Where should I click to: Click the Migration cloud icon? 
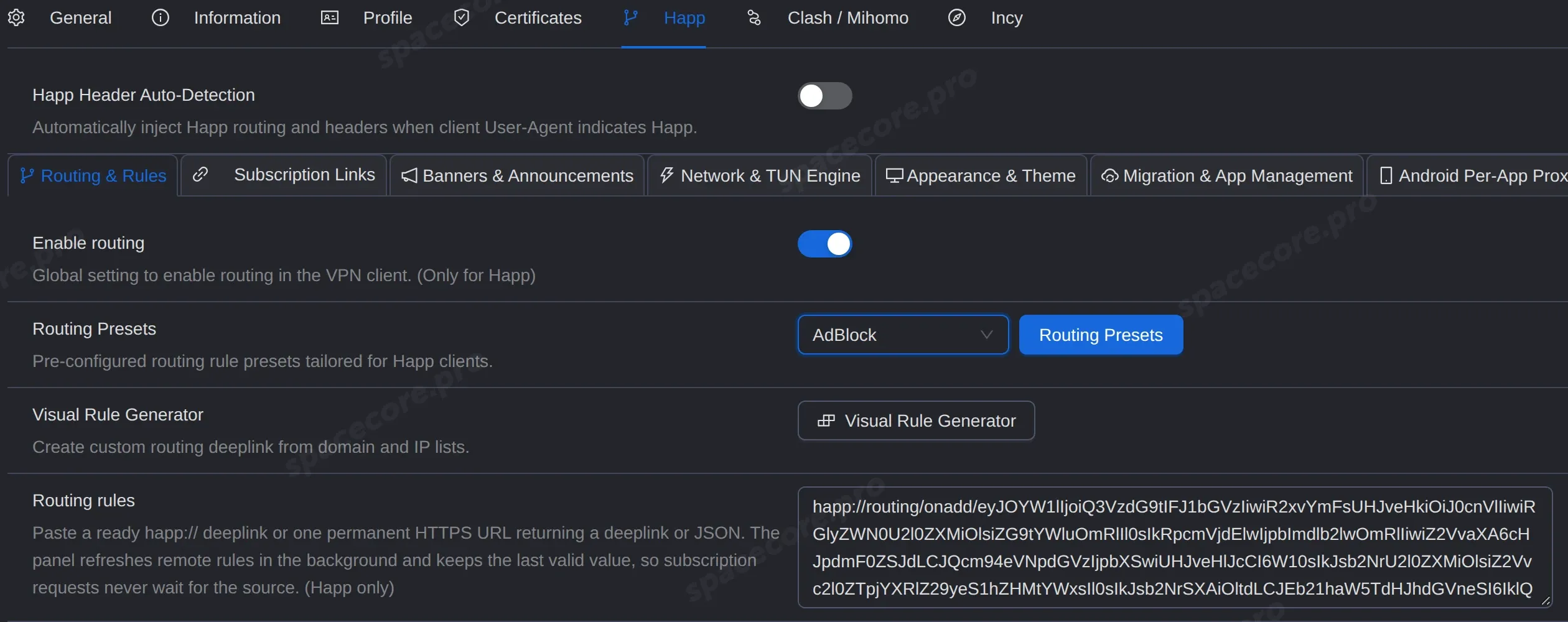pyautogui.click(x=1110, y=176)
